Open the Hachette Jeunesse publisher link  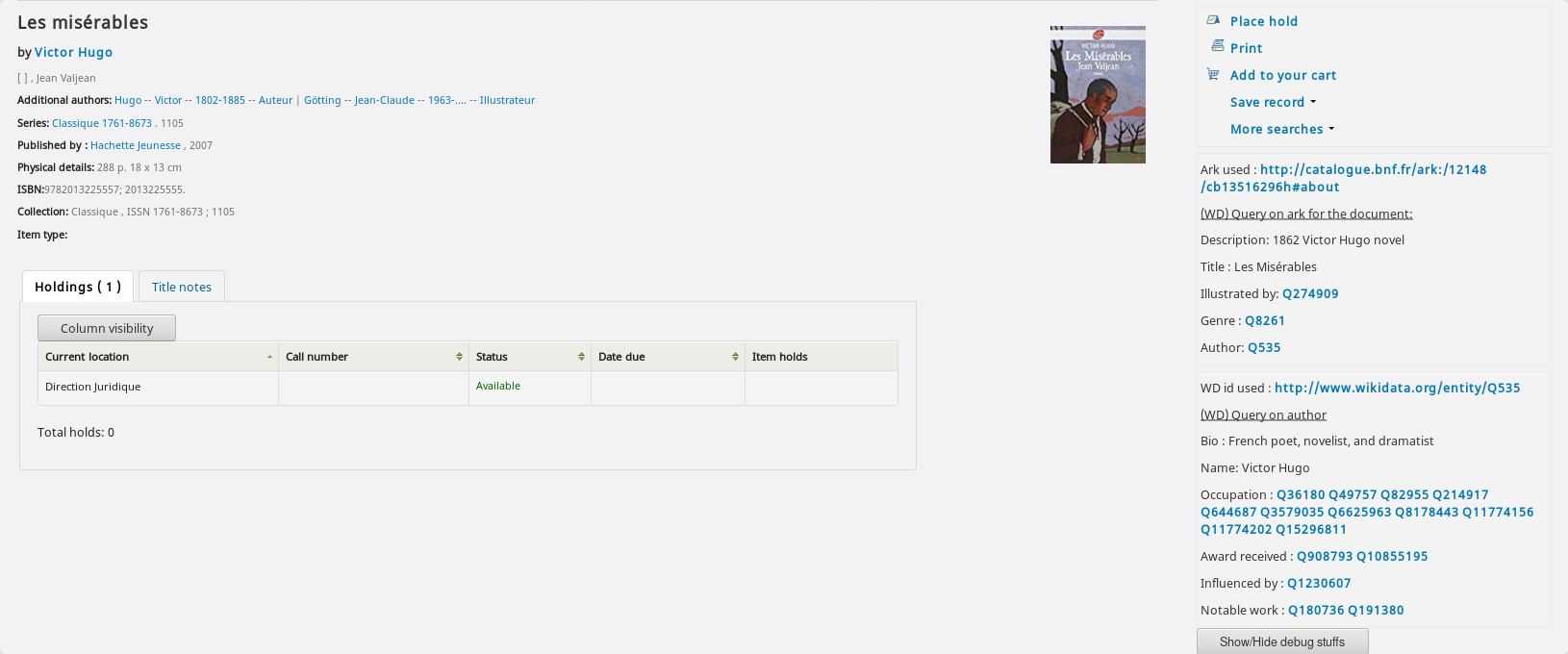(x=136, y=145)
